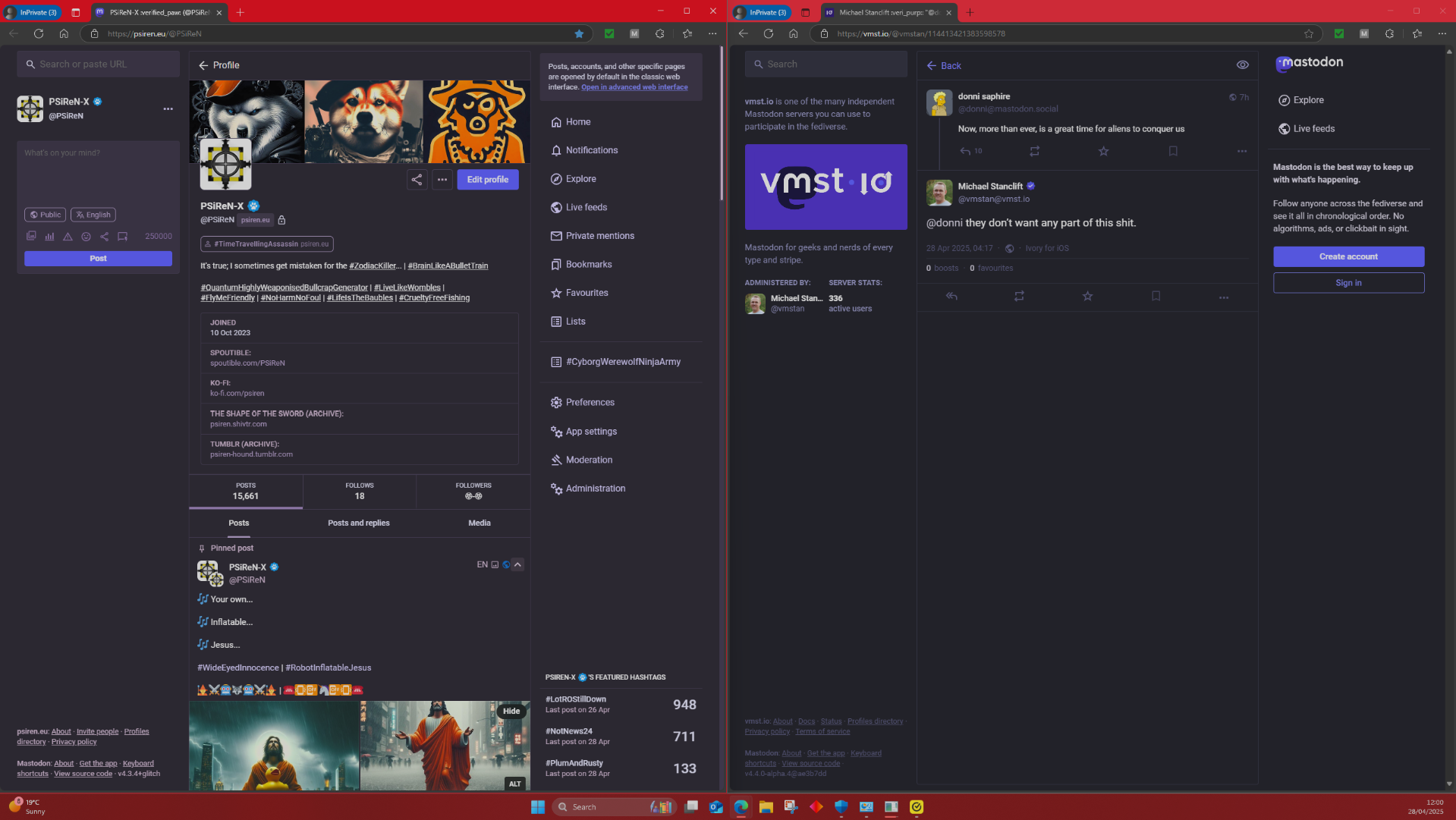Image resolution: width=1456 pixels, height=820 pixels.
Task: Click the Edit profile button
Action: [488, 180]
